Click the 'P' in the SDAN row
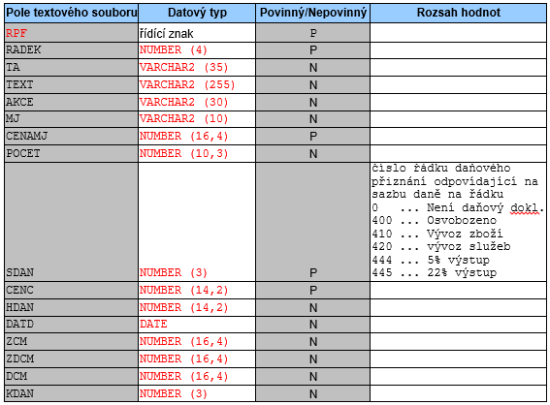Image resolution: width=550 pixels, height=405 pixels. pyautogui.click(x=313, y=273)
